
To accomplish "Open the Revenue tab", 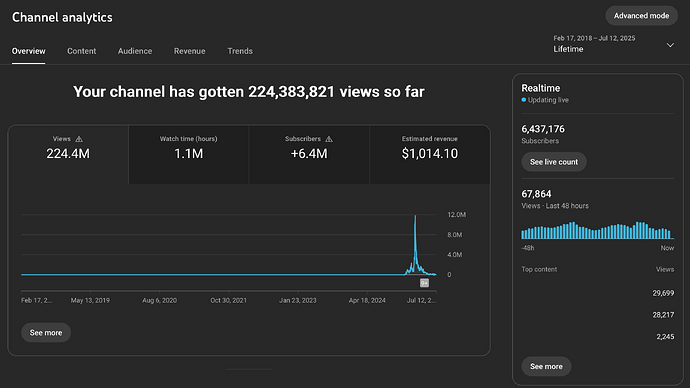I will (x=190, y=51).
